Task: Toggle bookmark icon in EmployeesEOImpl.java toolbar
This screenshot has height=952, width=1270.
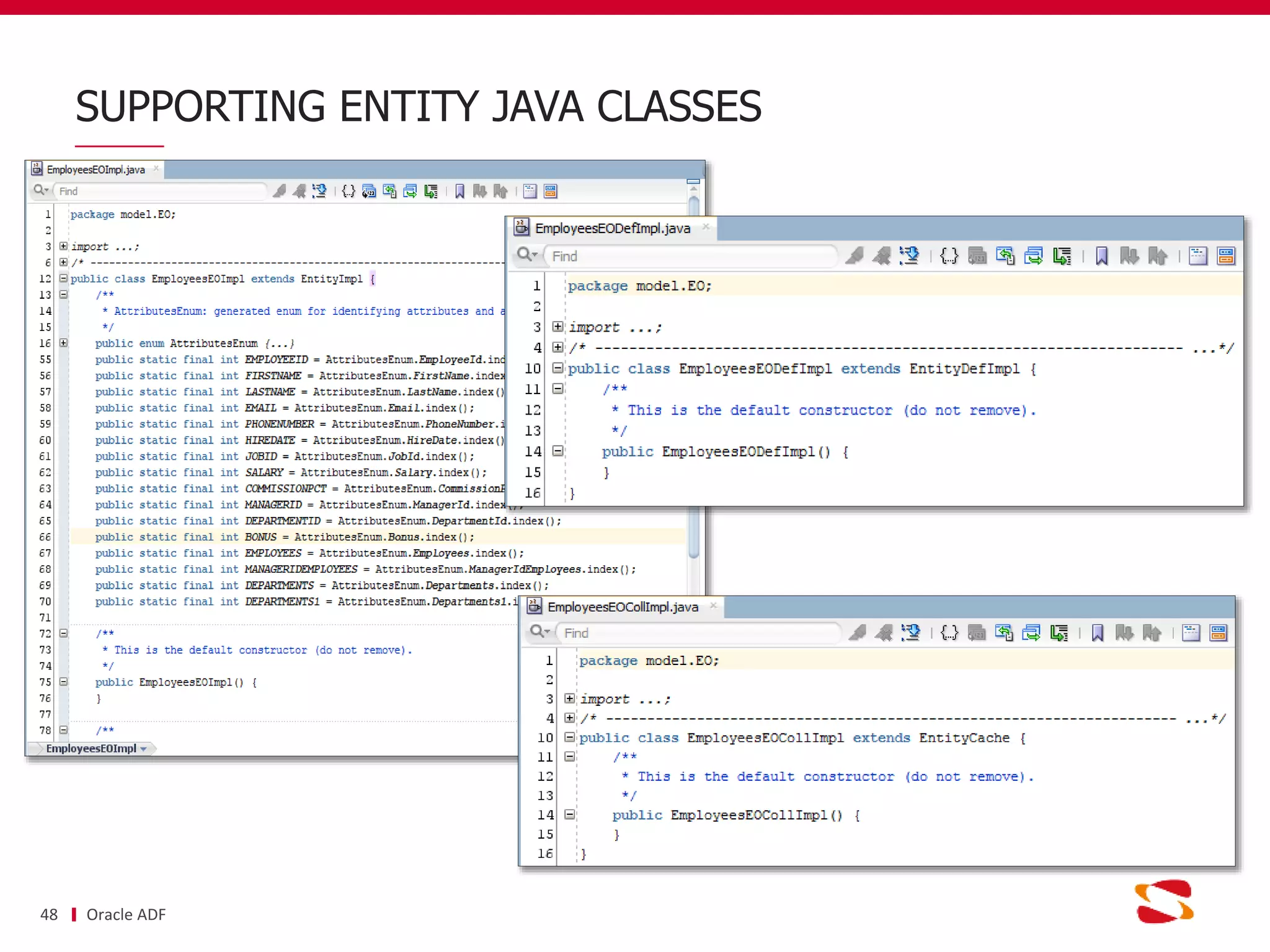Action: [460, 191]
